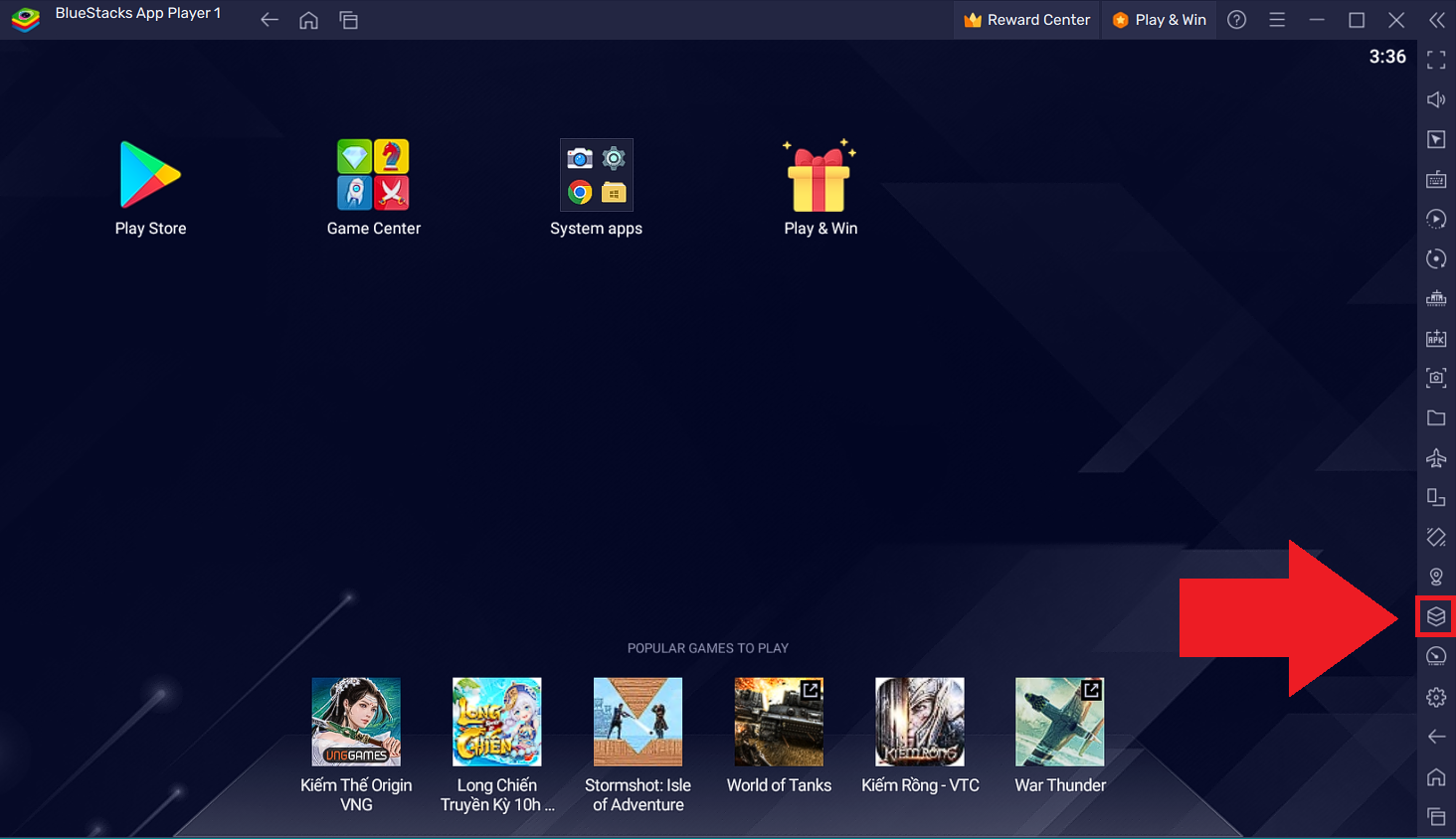Click the sync operations play icon
Viewport: 1456px width, 839px height.
coord(1436,219)
